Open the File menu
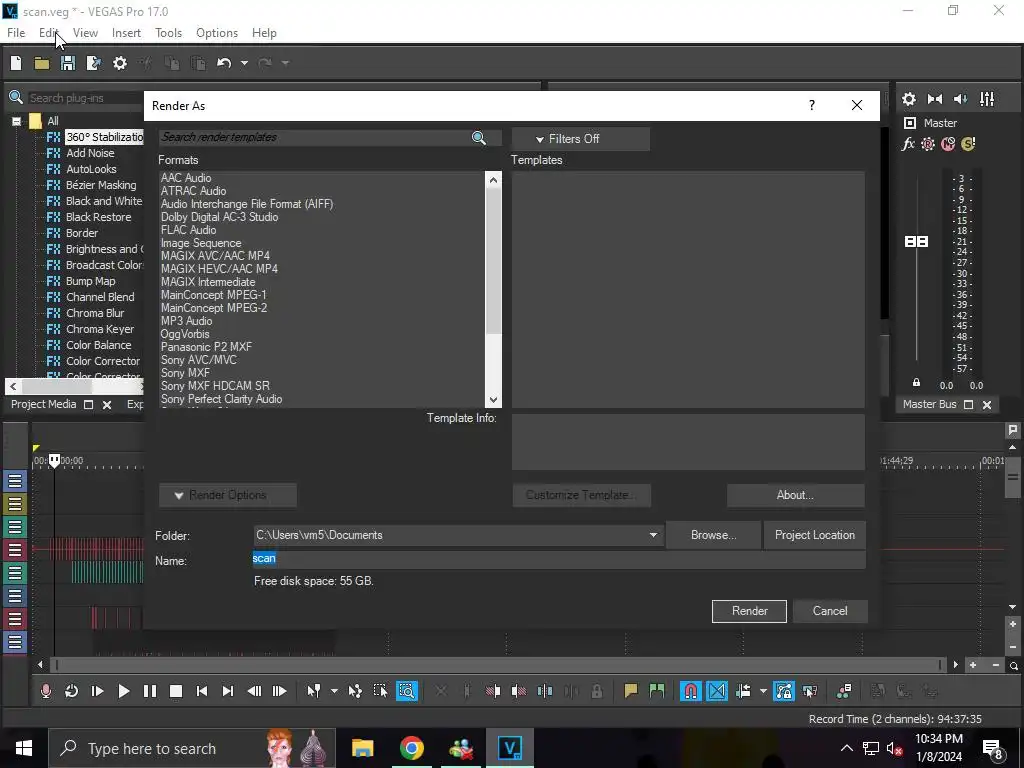 point(16,33)
